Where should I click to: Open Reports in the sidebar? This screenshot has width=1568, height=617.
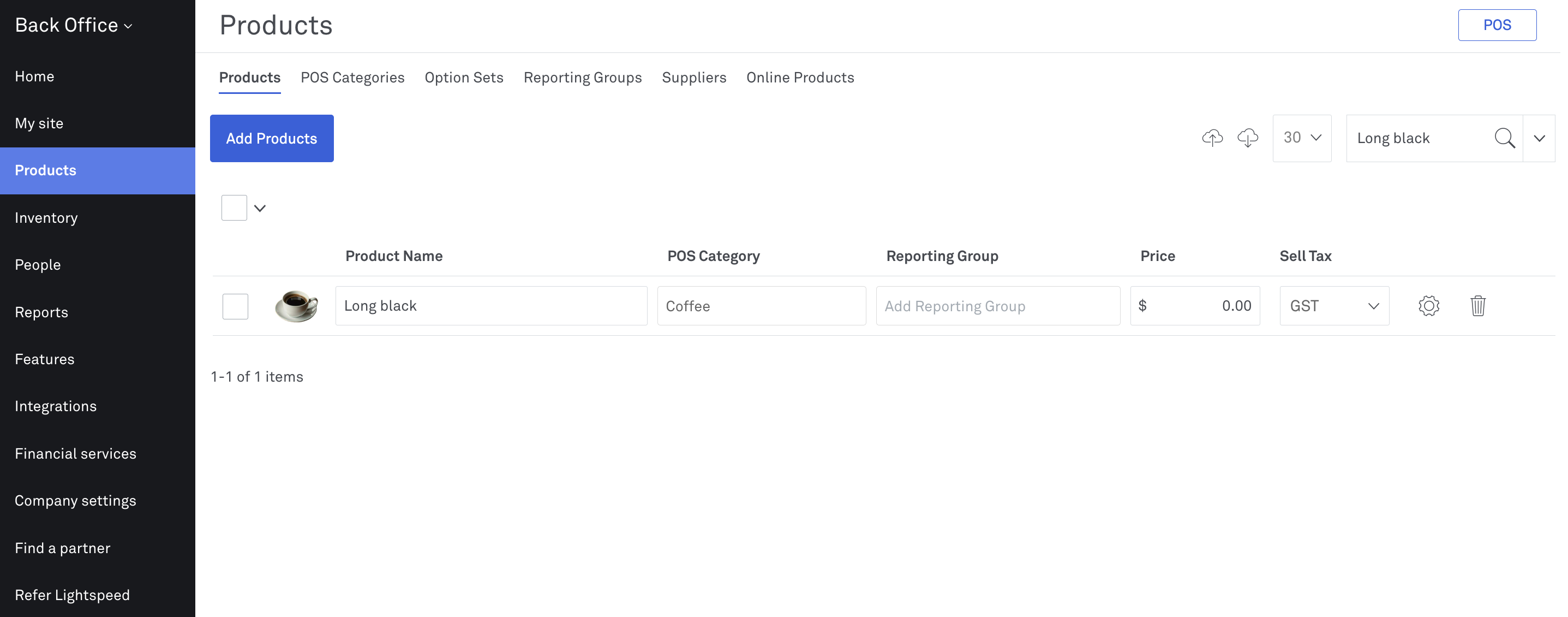pos(98,312)
